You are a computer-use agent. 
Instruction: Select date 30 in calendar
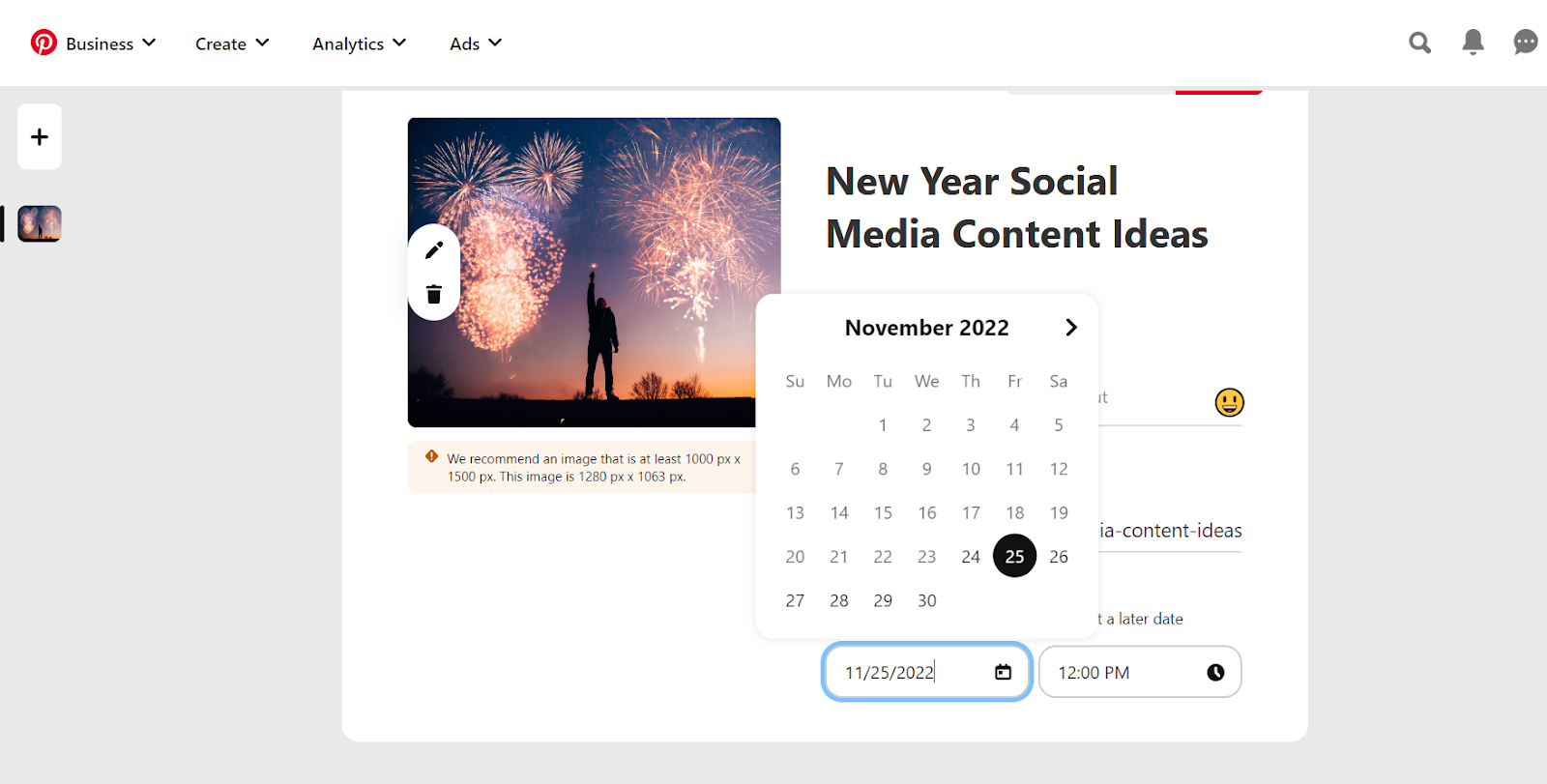click(x=926, y=600)
